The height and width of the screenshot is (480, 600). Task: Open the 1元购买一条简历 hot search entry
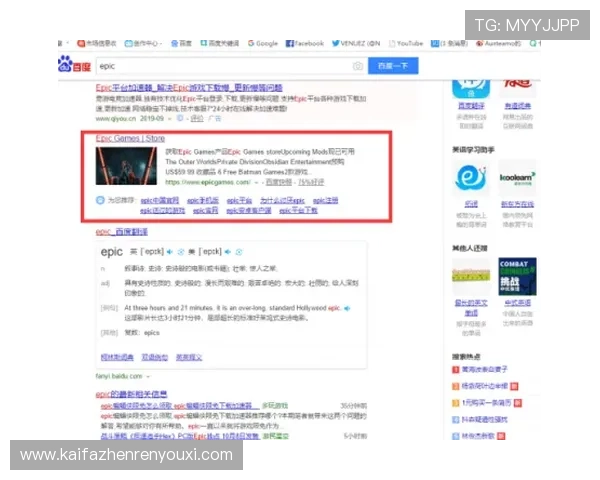coord(487,403)
